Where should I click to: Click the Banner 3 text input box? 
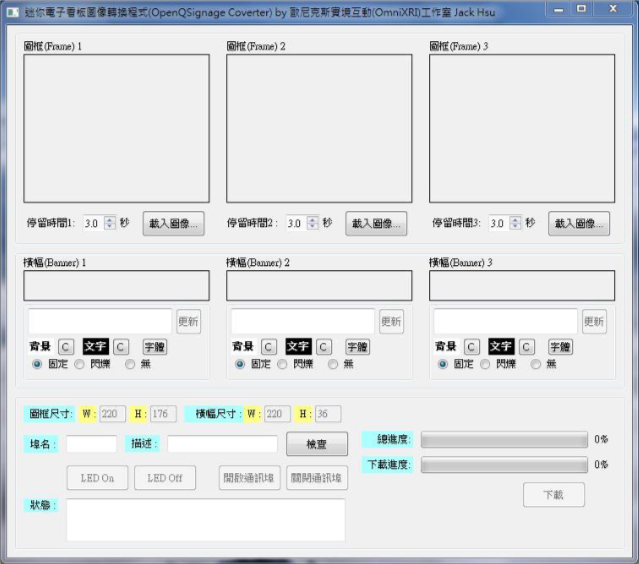pyautogui.click(x=506, y=321)
